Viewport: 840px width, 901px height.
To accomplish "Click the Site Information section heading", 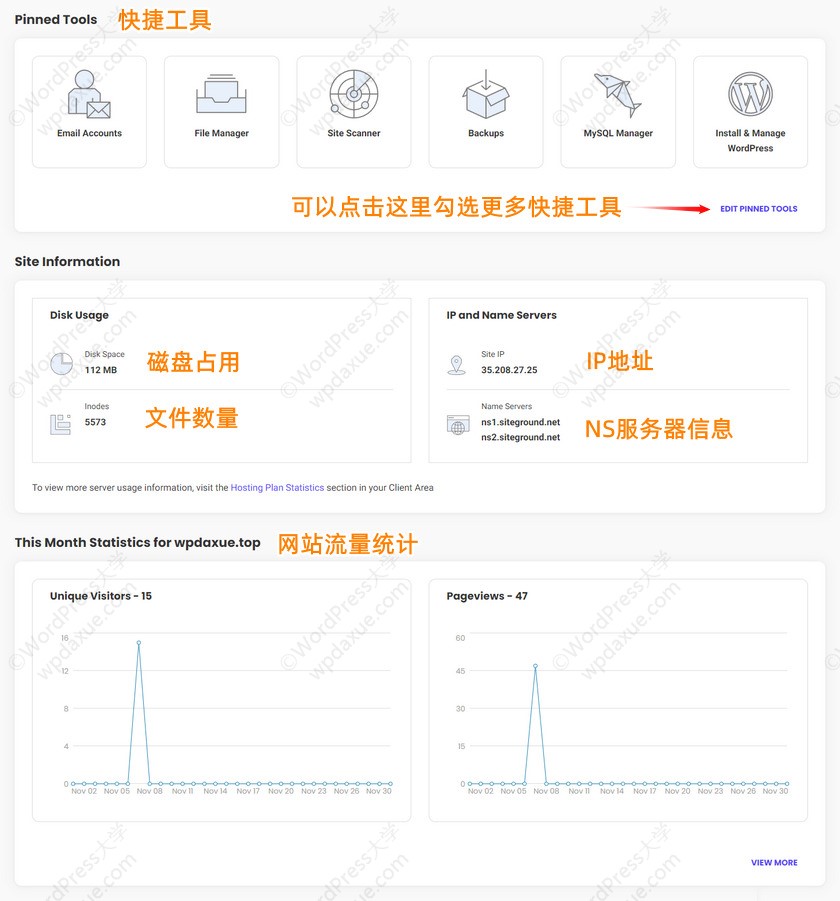I will click(67, 261).
